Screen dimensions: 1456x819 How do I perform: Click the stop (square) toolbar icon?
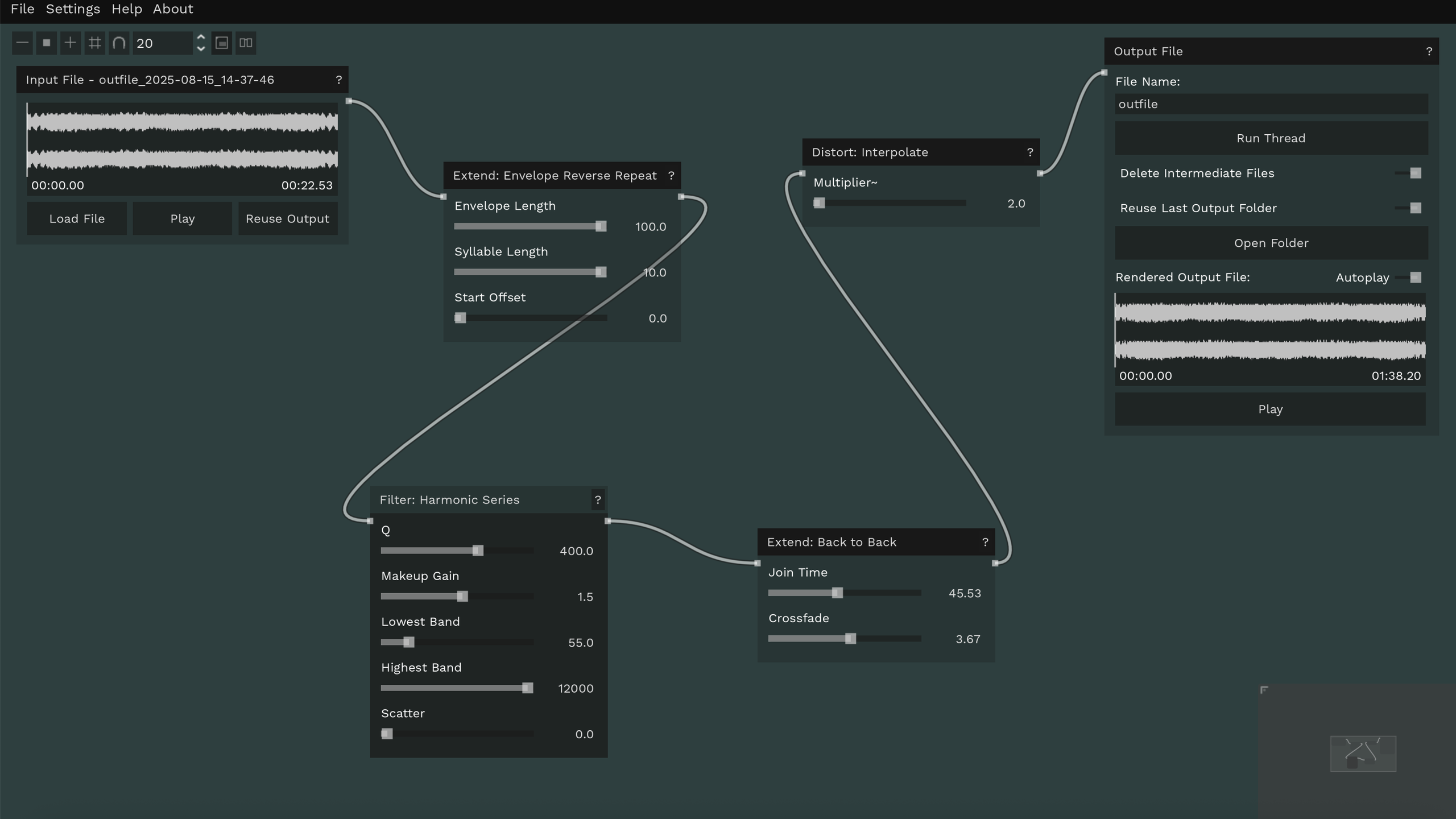[47, 43]
